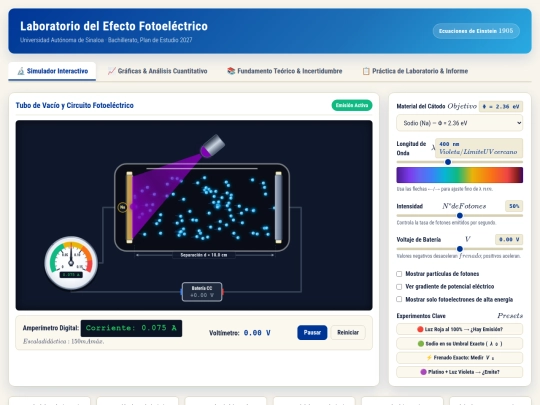The image size is (540, 405).
Task: Click the anode plate on the right
Action: point(278,207)
